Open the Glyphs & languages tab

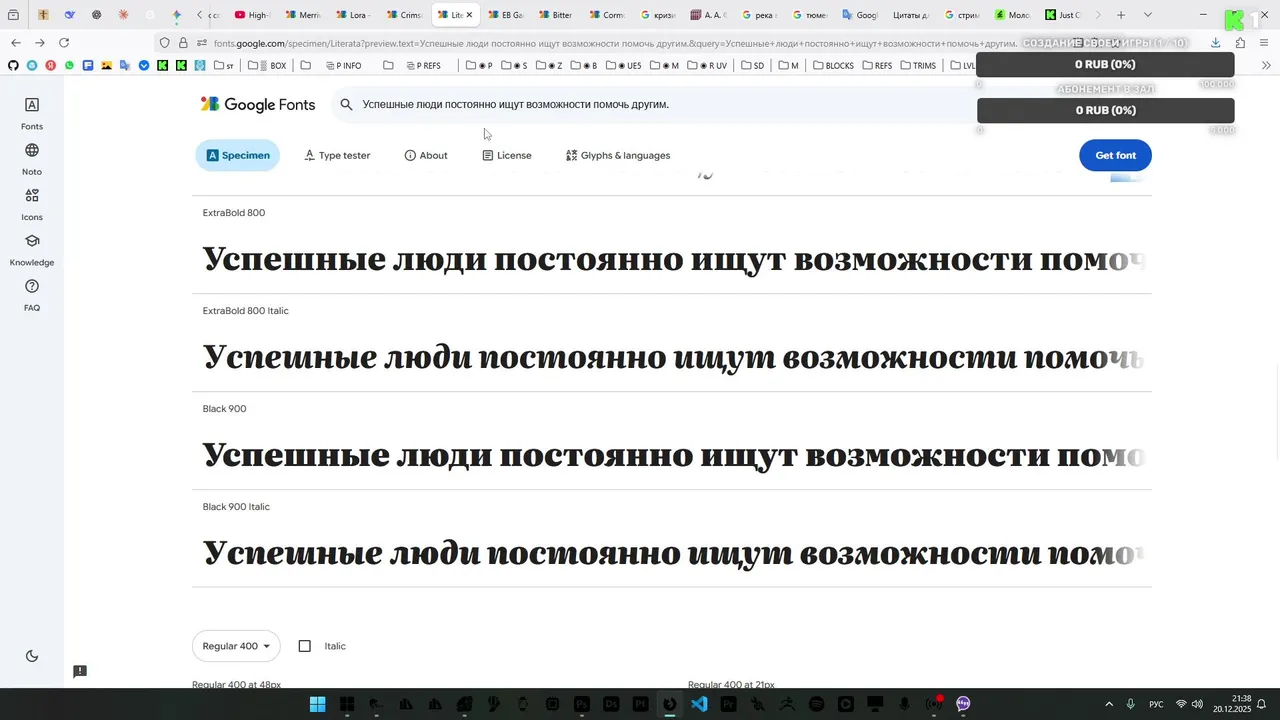pos(618,155)
